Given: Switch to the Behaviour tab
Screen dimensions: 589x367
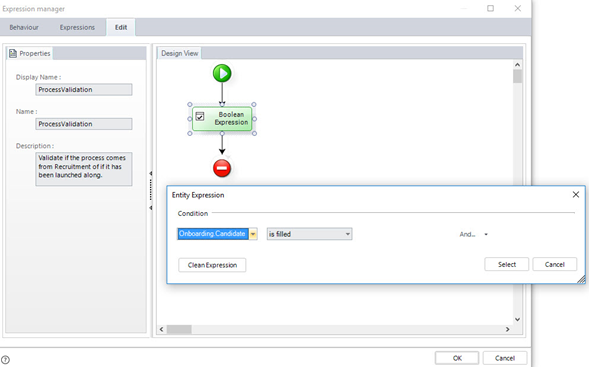Looking at the screenshot, I should point(24,27).
